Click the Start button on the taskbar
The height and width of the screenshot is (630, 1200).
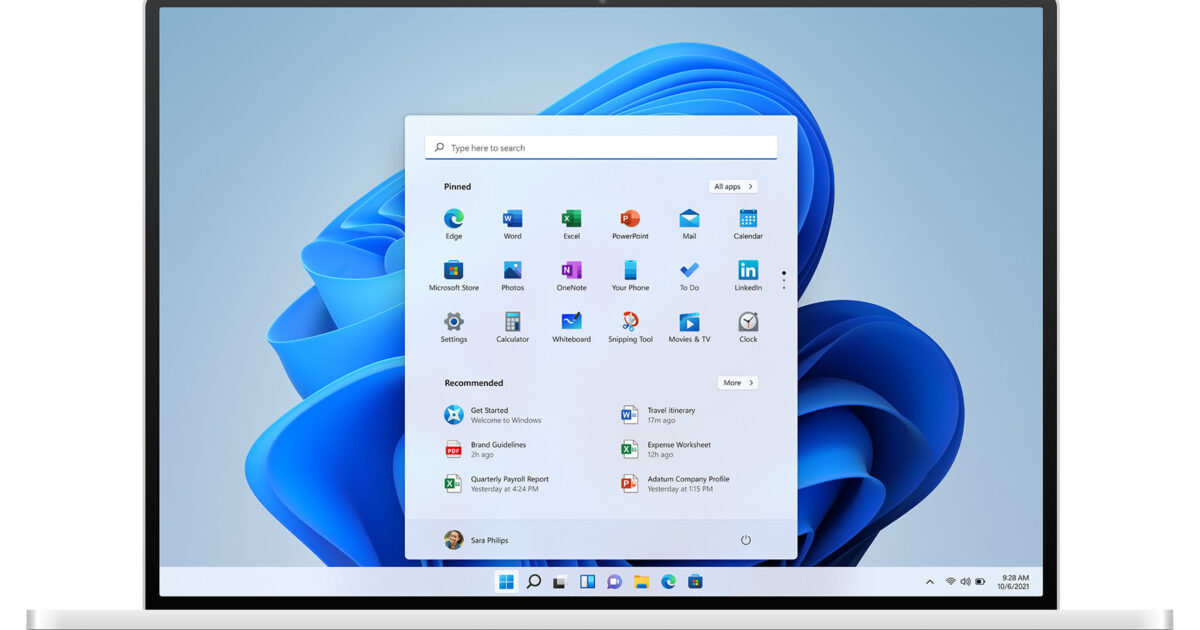coord(506,581)
